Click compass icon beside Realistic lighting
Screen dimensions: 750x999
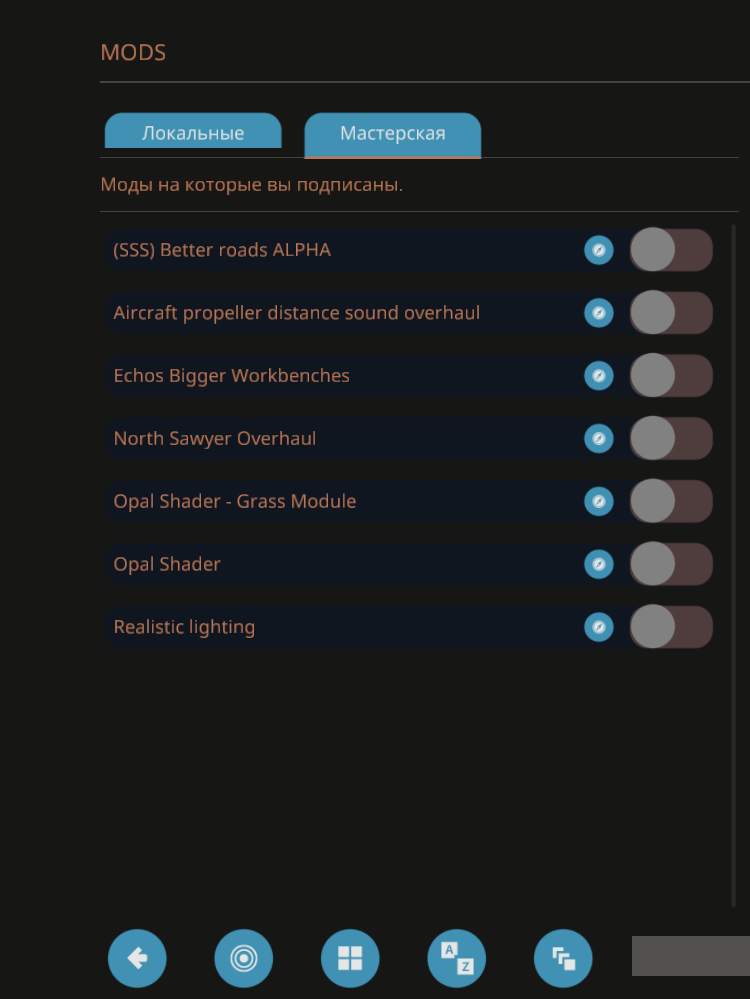[598, 627]
